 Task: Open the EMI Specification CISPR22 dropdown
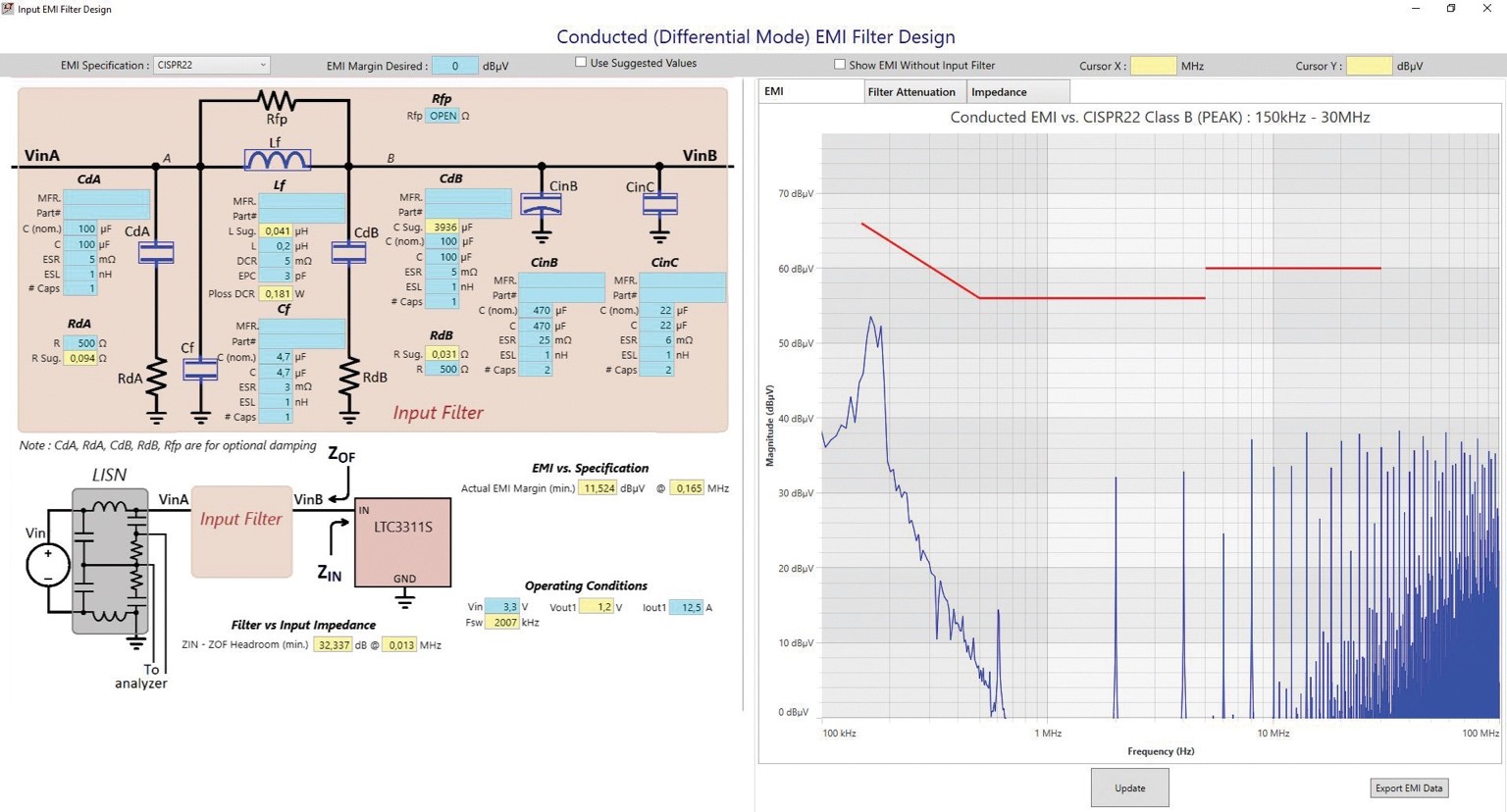click(x=211, y=66)
